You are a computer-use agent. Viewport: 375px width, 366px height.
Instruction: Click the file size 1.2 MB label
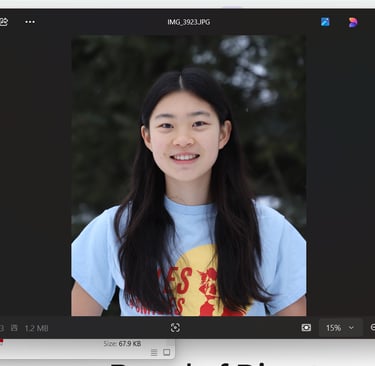[x=36, y=328]
